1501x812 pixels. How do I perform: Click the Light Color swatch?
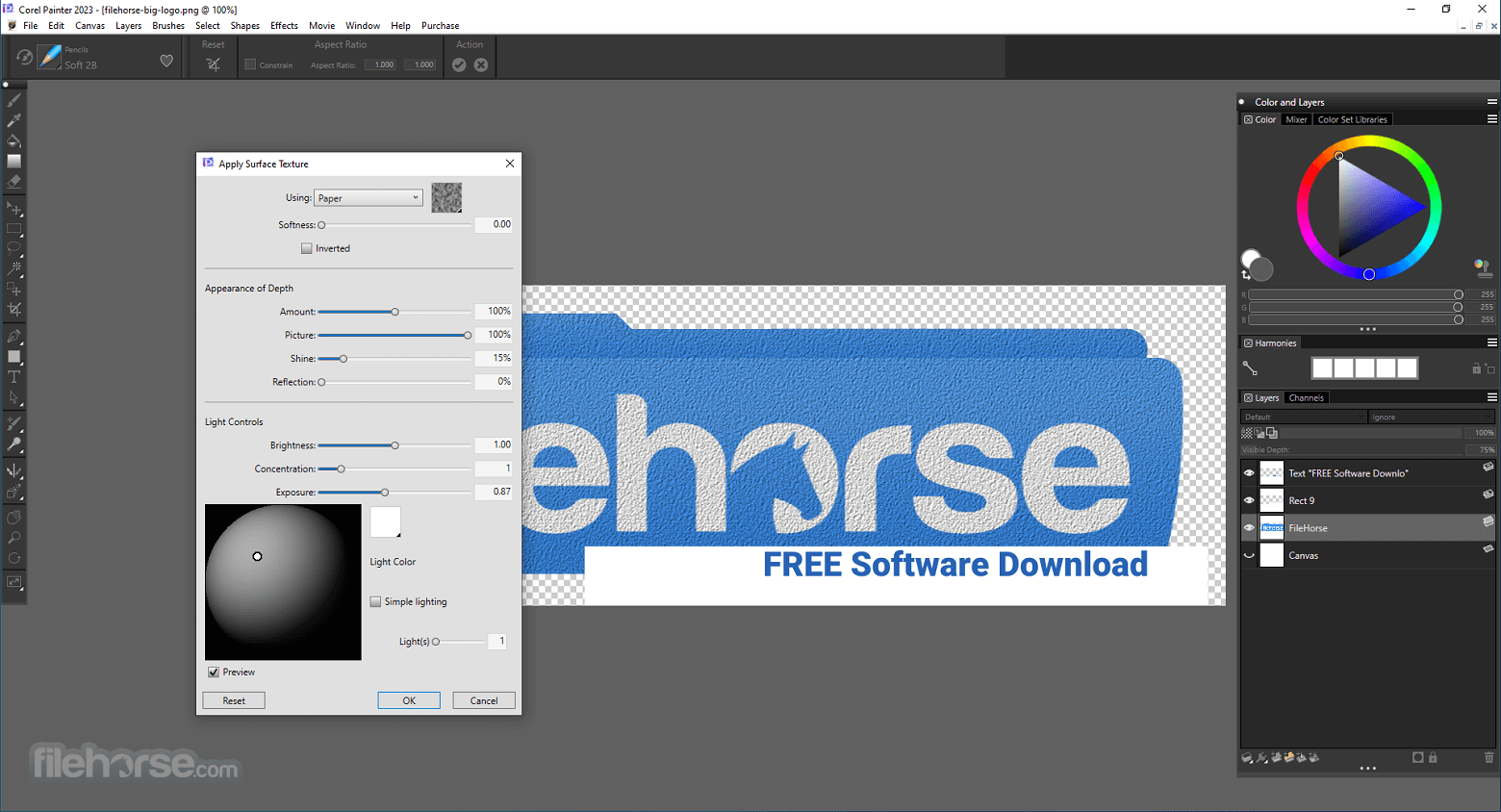[x=386, y=522]
